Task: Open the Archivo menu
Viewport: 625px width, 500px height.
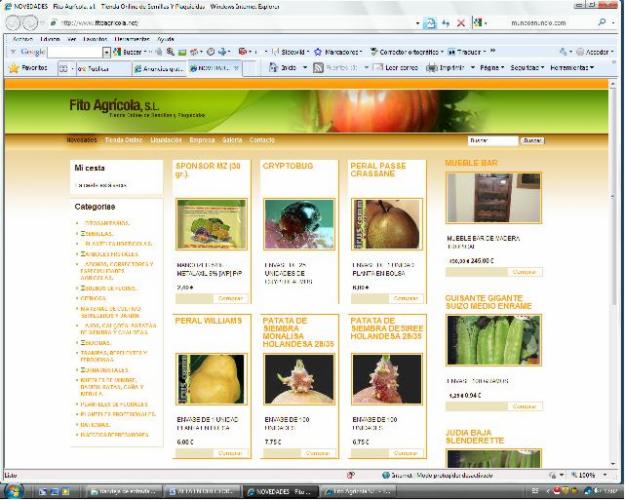Action: 23,39
